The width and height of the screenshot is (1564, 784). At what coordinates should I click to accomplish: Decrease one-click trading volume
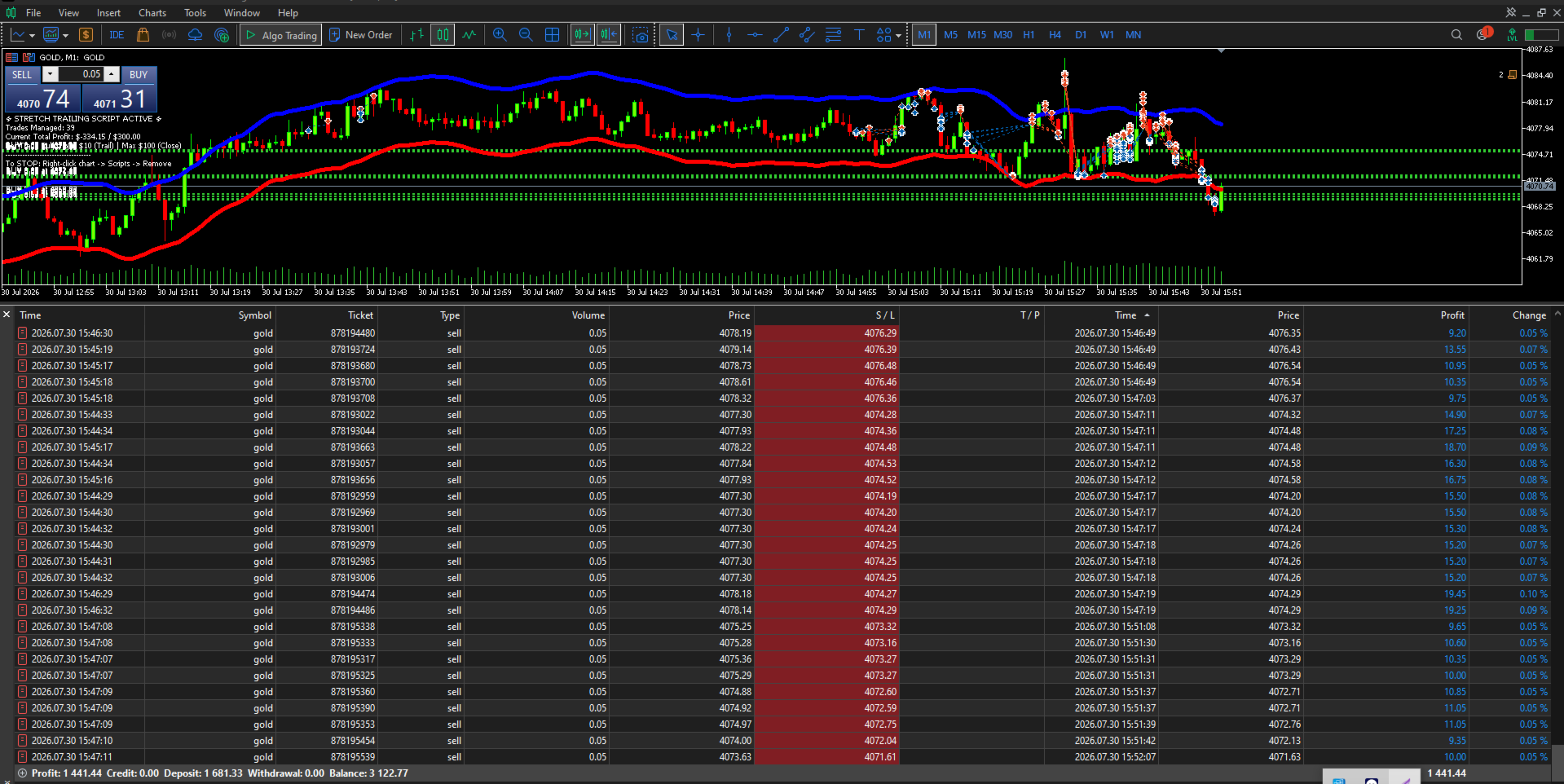tap(50, 74)
